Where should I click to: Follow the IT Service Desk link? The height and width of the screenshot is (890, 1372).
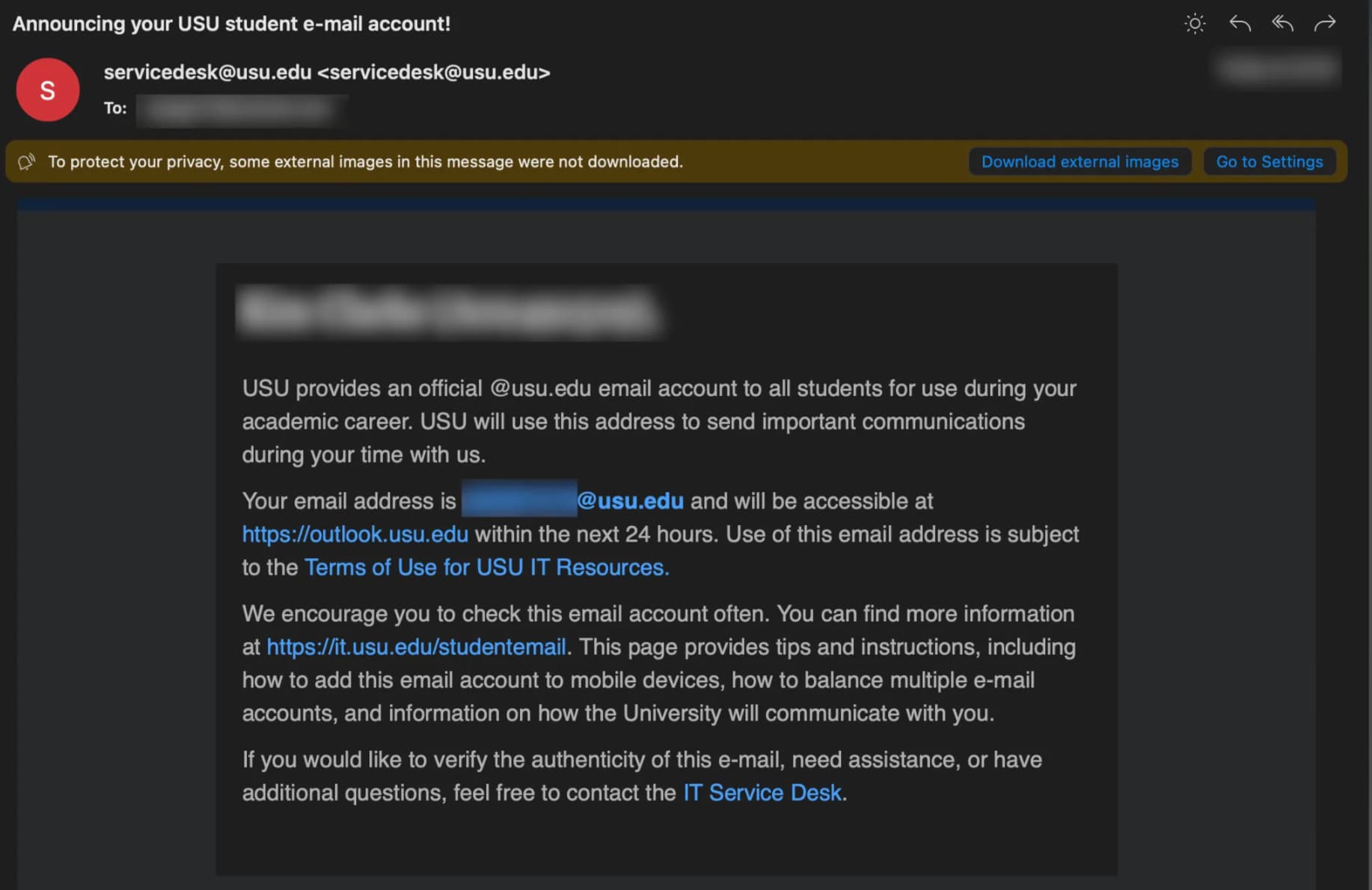pos(762,793)
